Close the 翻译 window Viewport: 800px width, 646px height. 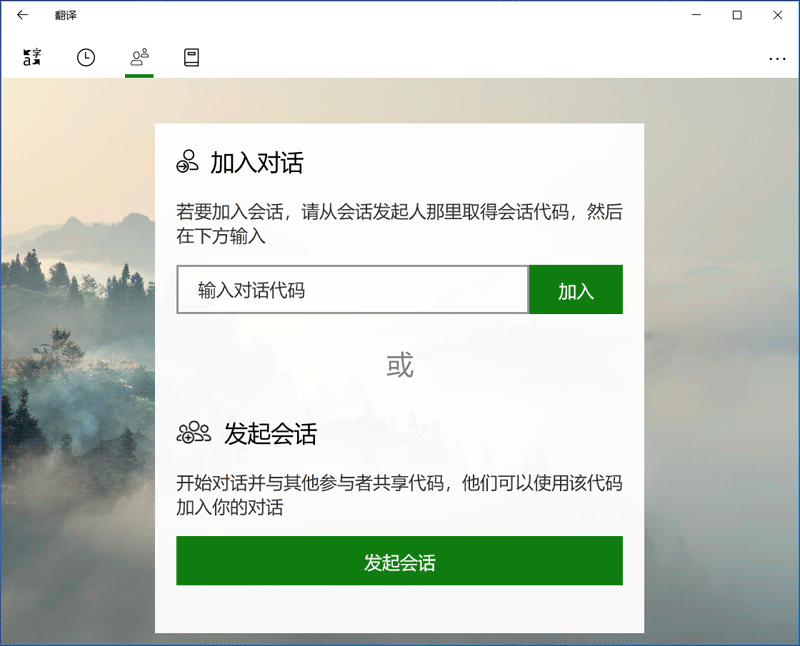click(778, 15)
